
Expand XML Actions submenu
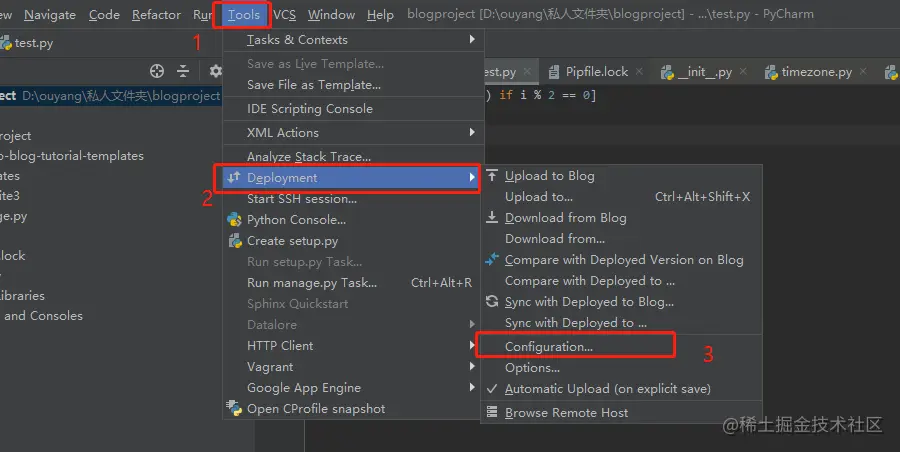[x=352, y=133]
